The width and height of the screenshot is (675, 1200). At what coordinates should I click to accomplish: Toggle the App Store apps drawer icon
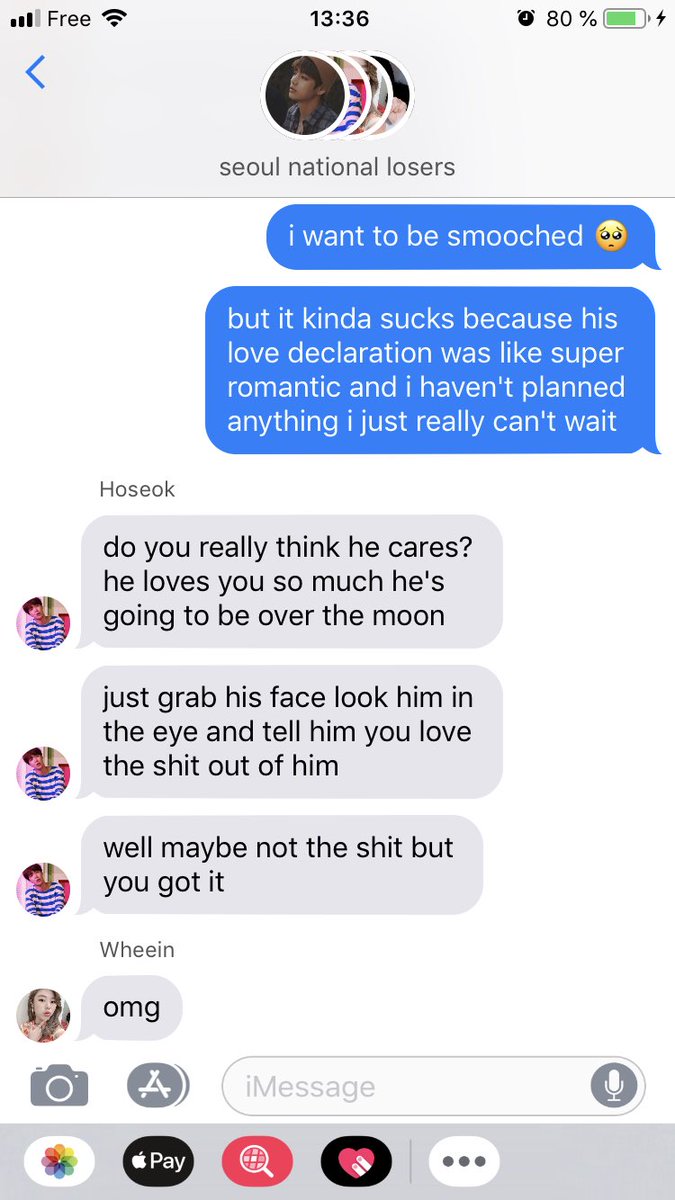pos(158,1085)
